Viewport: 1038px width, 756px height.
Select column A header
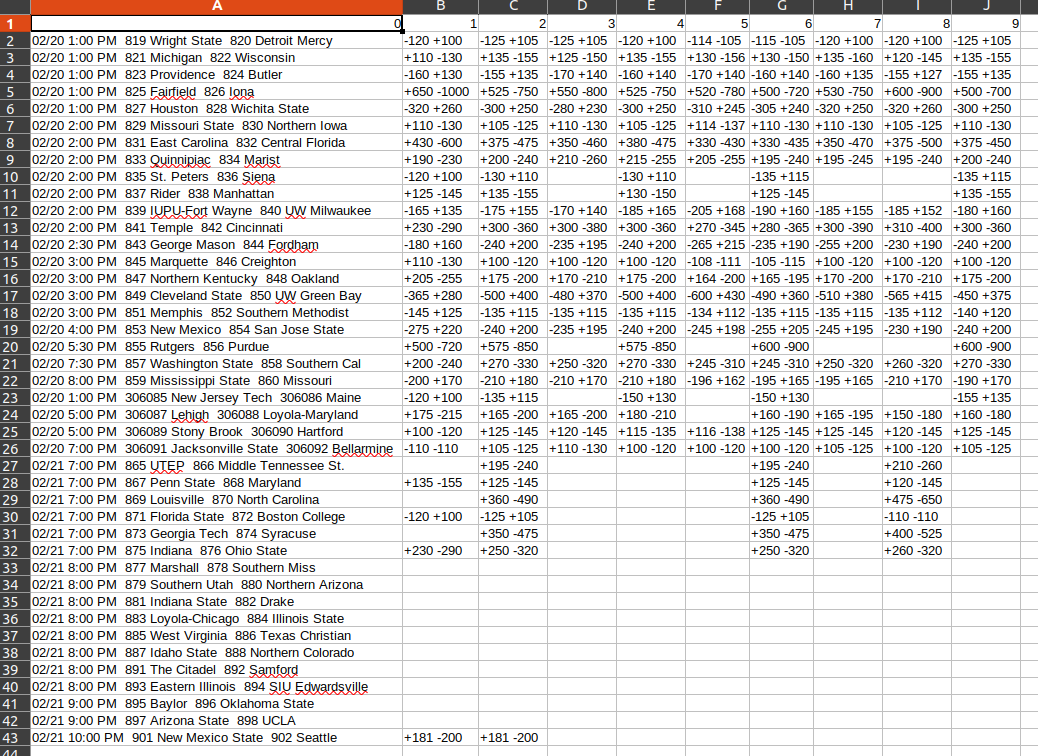pyautogui.click(x=216, y=7)
